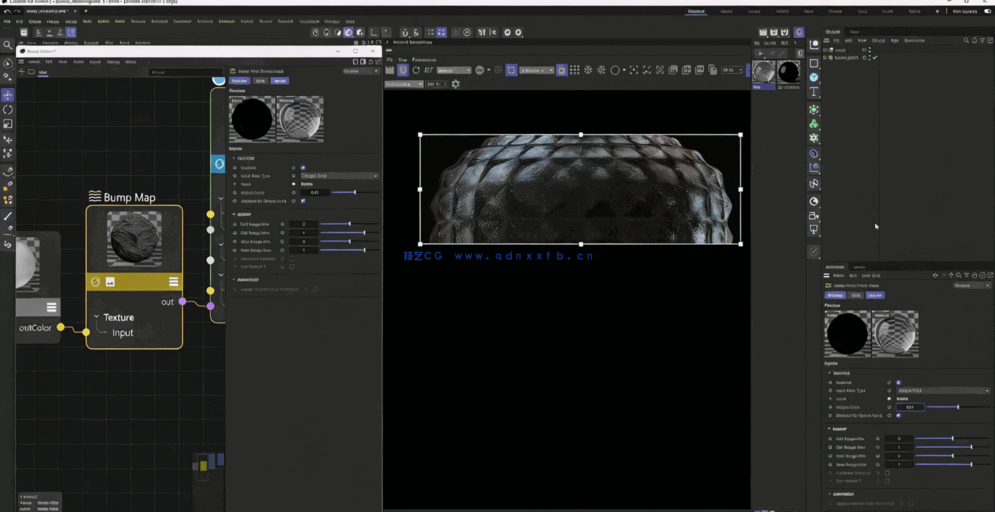Screen dimensions: 995x512
Task: Toggle the Advanced section checkbox in Attributes manager
Action: (910, 503)
